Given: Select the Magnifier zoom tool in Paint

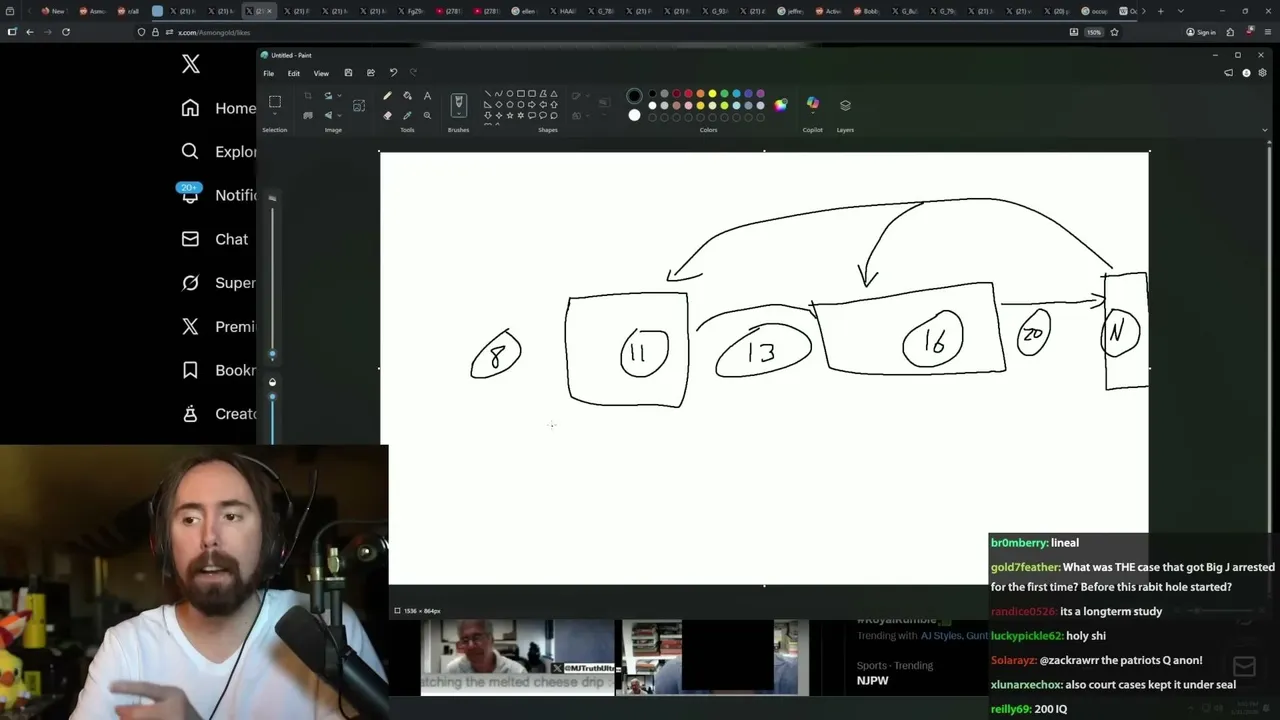Looking at the screenshot, I should 427,115.
